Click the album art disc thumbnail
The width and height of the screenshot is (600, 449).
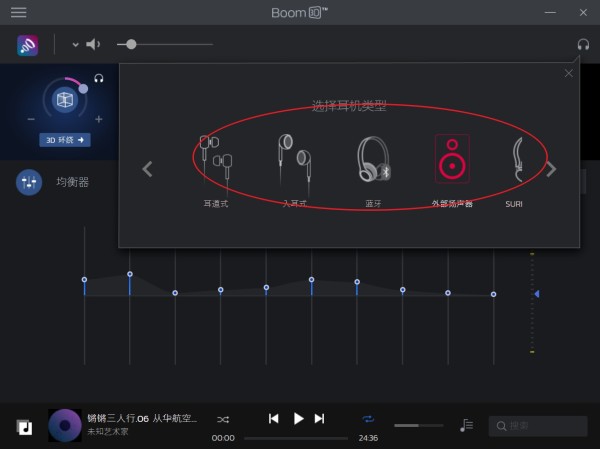pyautogui.click(x=65, y=425)
